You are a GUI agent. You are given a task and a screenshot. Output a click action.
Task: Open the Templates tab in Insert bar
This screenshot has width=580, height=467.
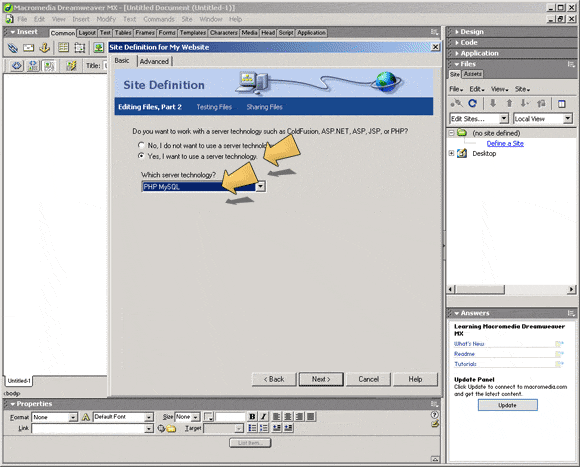point(193,33)
